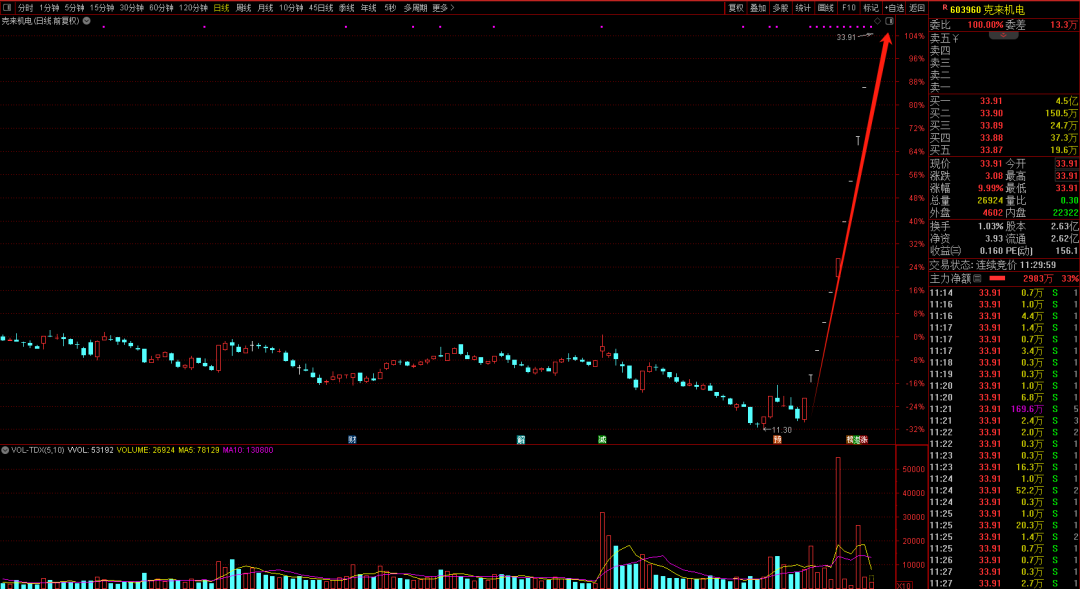Select the 5秒 period
The width and height of the screenshot is (1080, 589).
[x=391, y=8]
